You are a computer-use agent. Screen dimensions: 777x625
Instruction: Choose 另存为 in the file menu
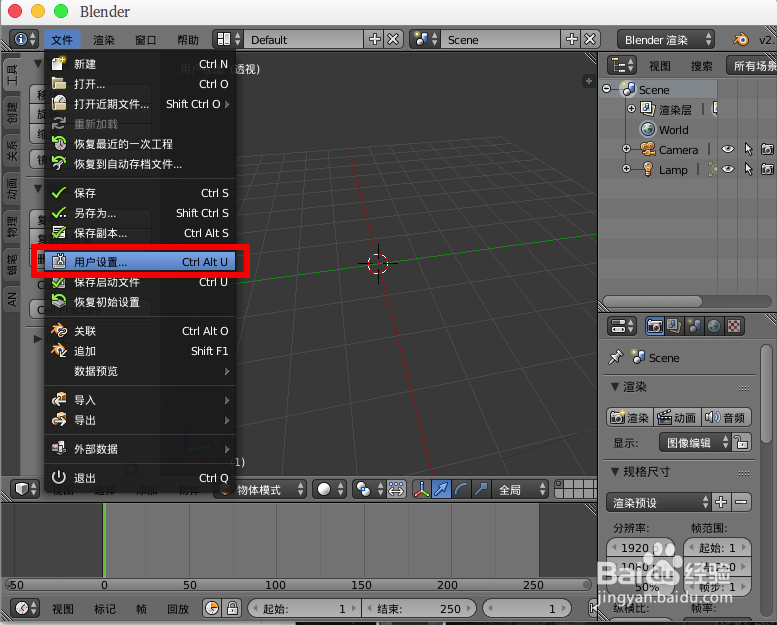click(x=140, y=213)
